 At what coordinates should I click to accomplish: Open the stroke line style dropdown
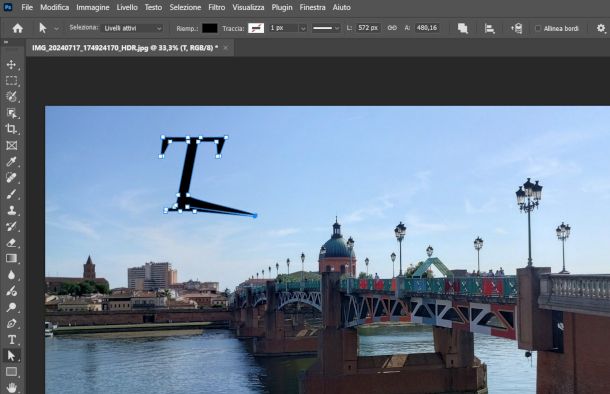(326, 28)
